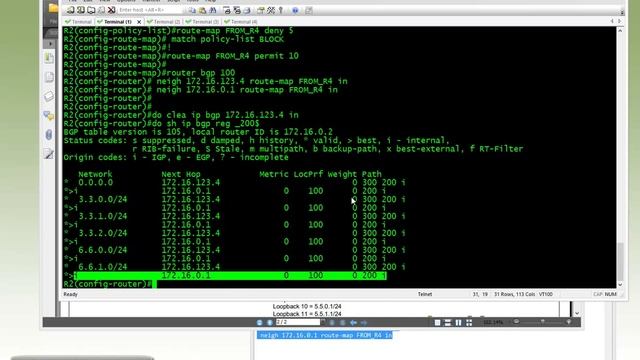Click the 3.3.0.0/24 network entry

pyautogui.click(x=102, y=200)
